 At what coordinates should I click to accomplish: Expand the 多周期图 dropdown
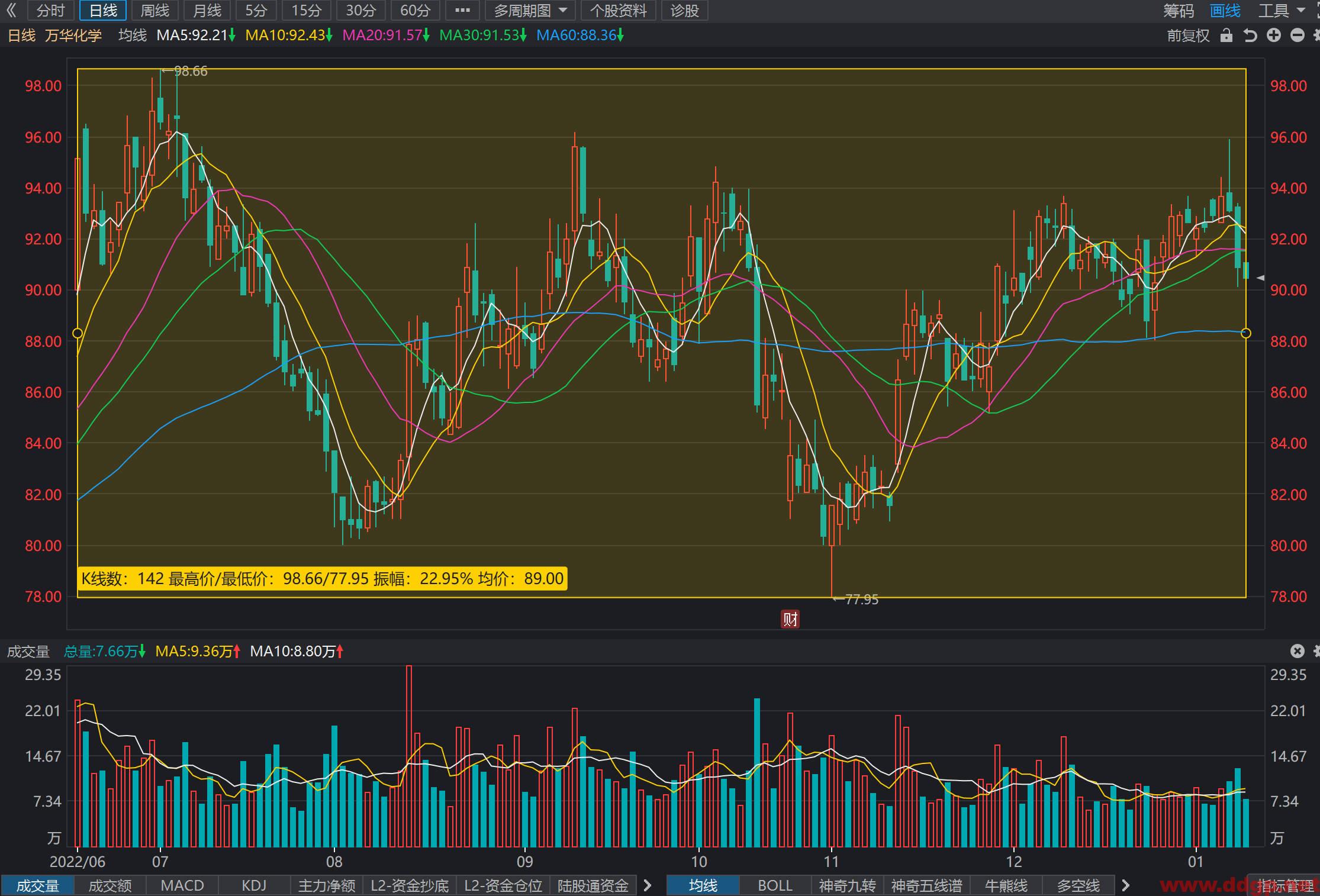[530, 11]
